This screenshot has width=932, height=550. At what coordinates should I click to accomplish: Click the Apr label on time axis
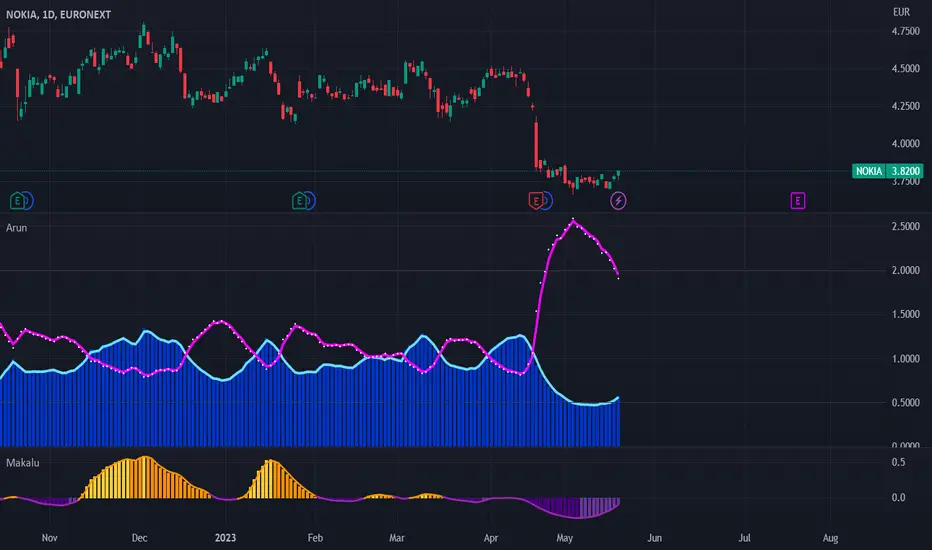(491, 538)
